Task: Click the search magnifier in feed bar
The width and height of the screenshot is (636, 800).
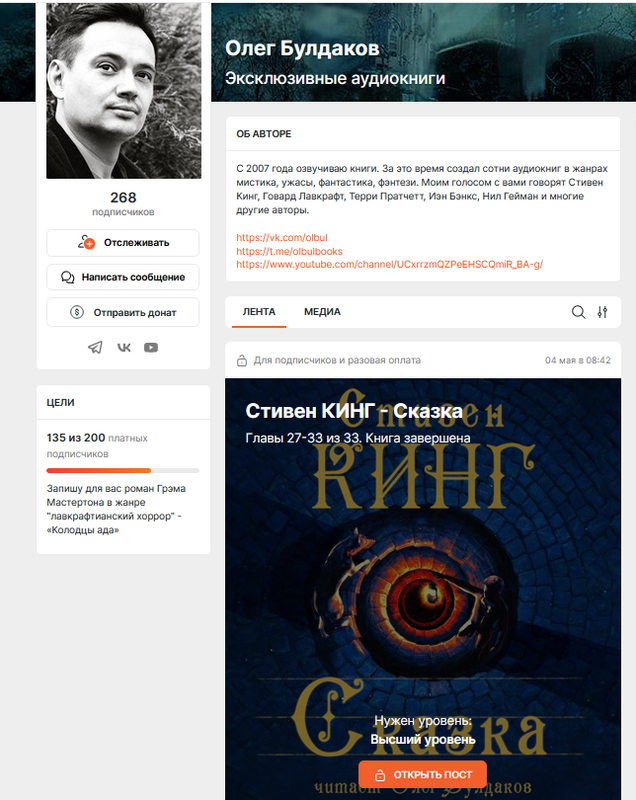Action: point(578,312)
